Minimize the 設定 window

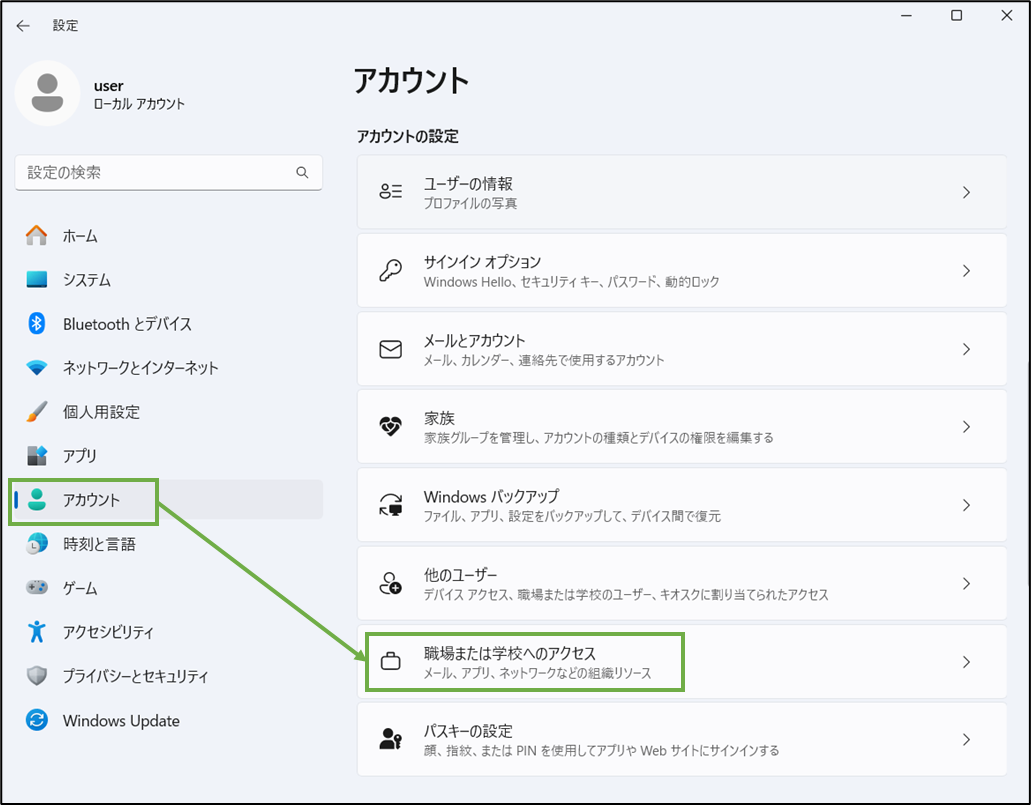[x=906, y=15]
